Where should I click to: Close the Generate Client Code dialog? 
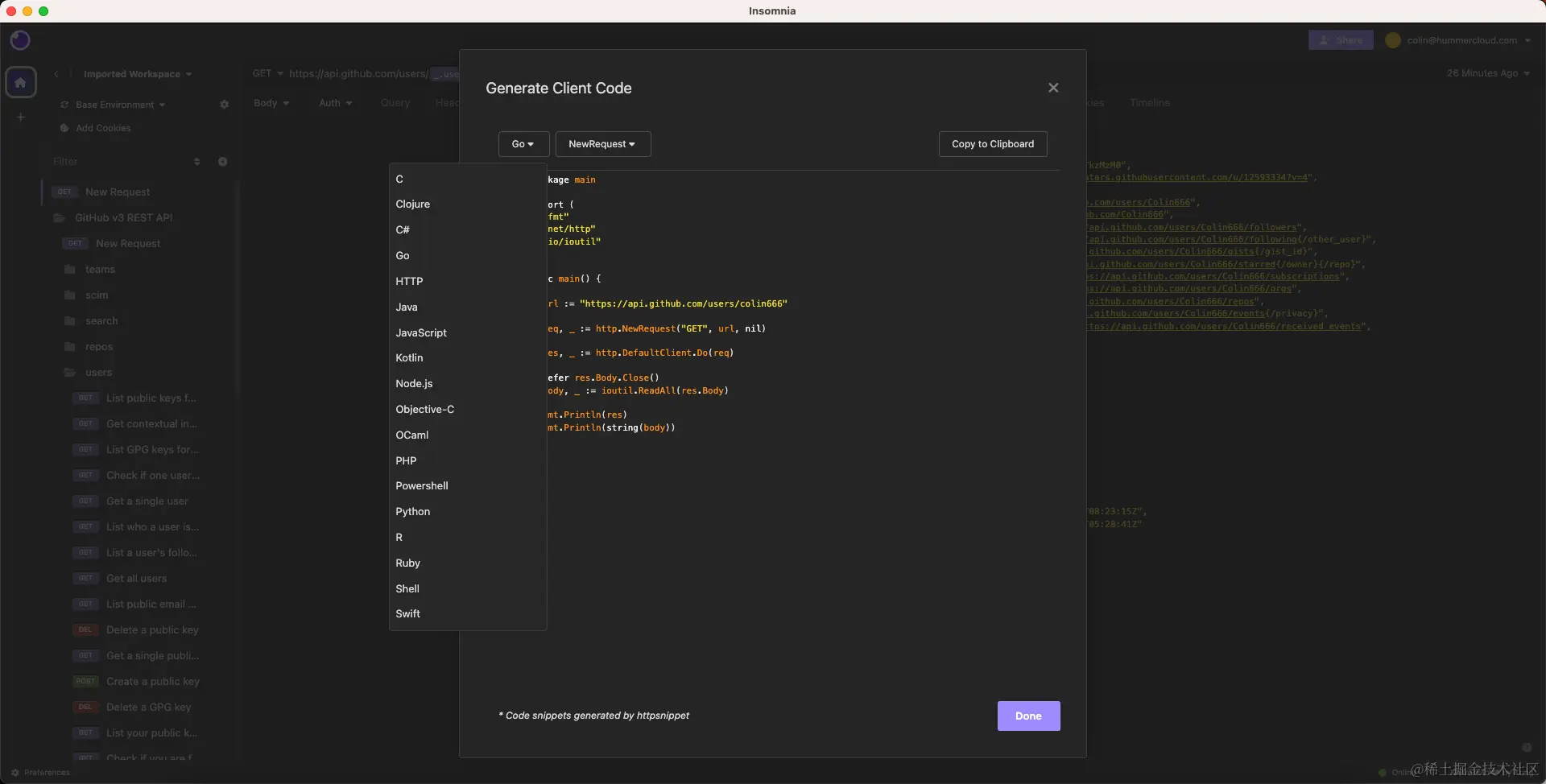coord(1053,88)
